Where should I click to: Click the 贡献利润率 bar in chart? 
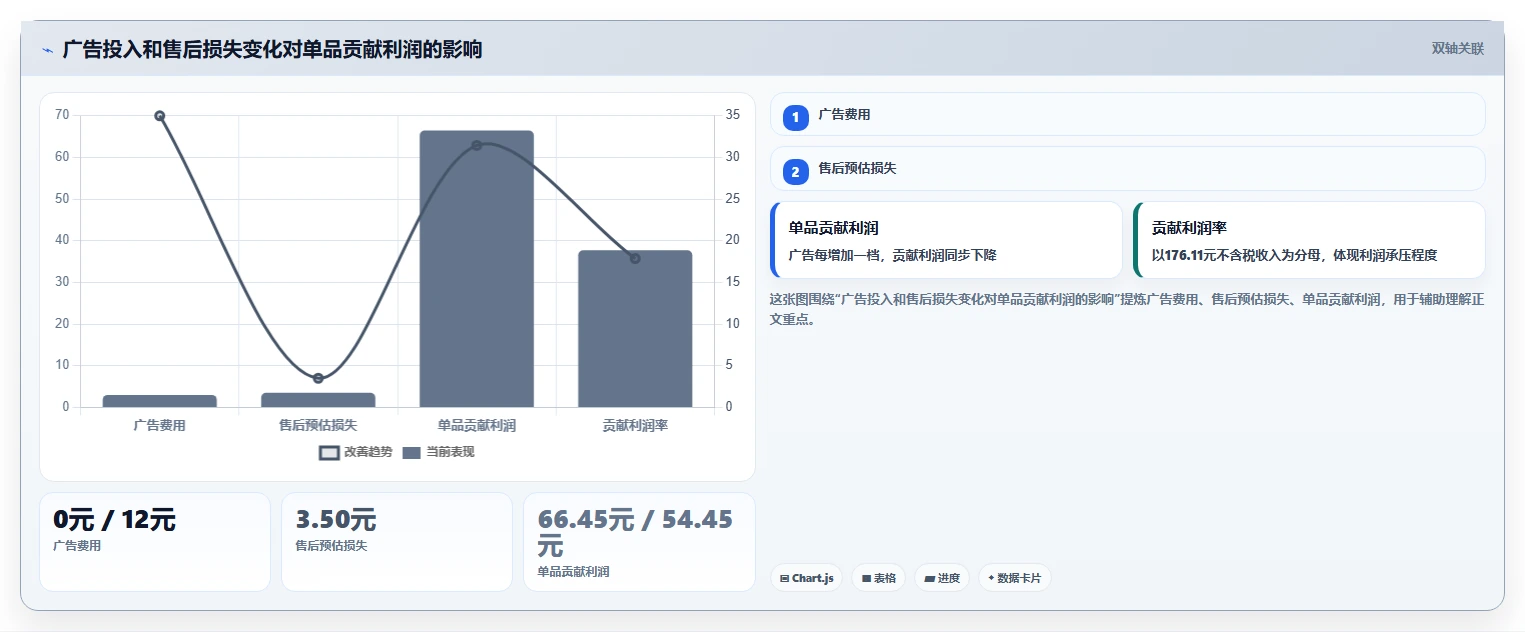(635, 329)
